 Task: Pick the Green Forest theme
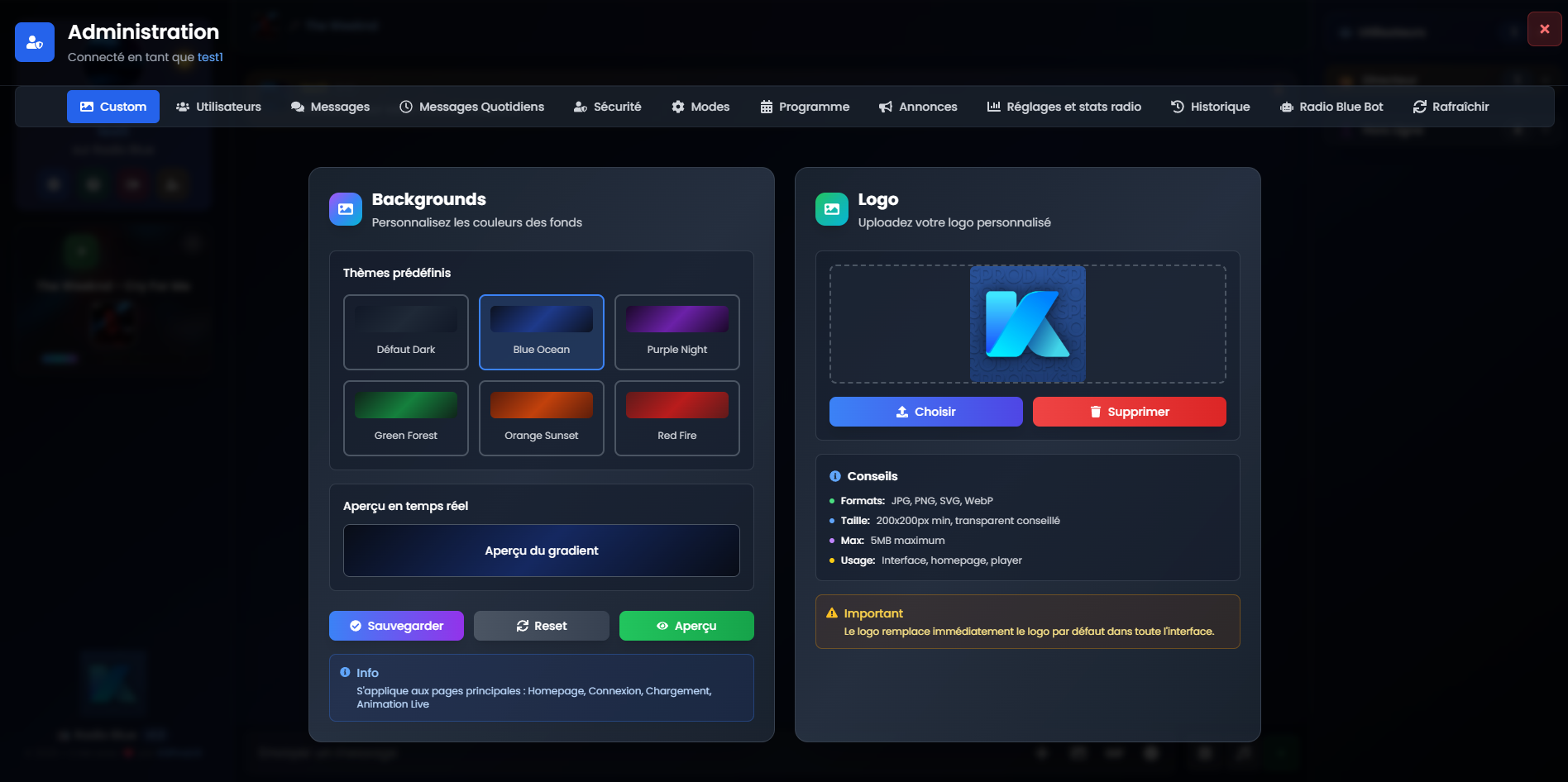pos(406,418)
